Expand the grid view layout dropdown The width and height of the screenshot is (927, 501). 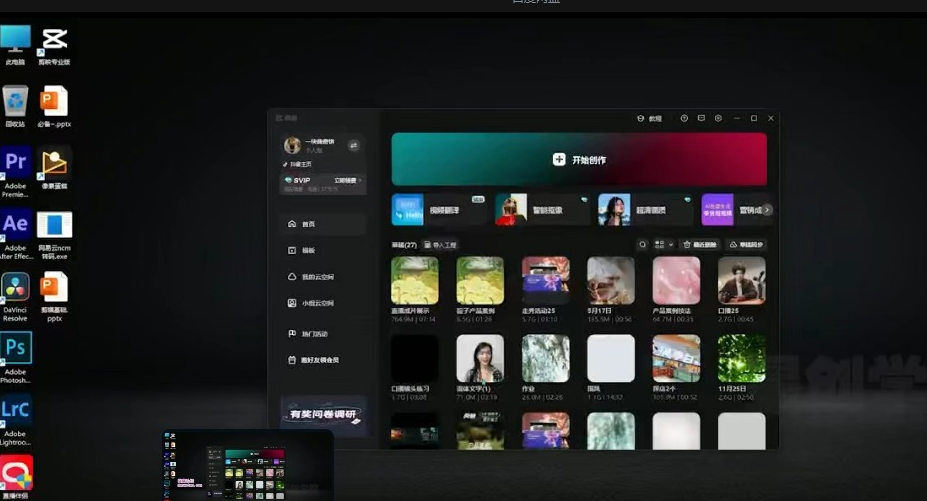point(663,244)
